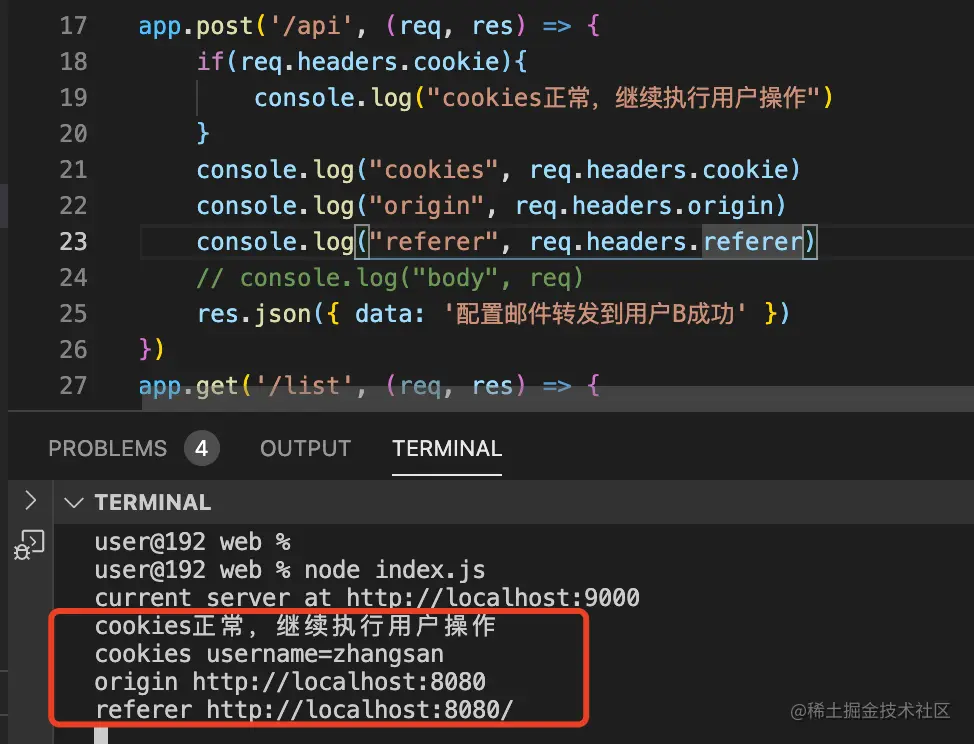
Task: Select the TERMINAL panel tab
Action: point(447,448)
